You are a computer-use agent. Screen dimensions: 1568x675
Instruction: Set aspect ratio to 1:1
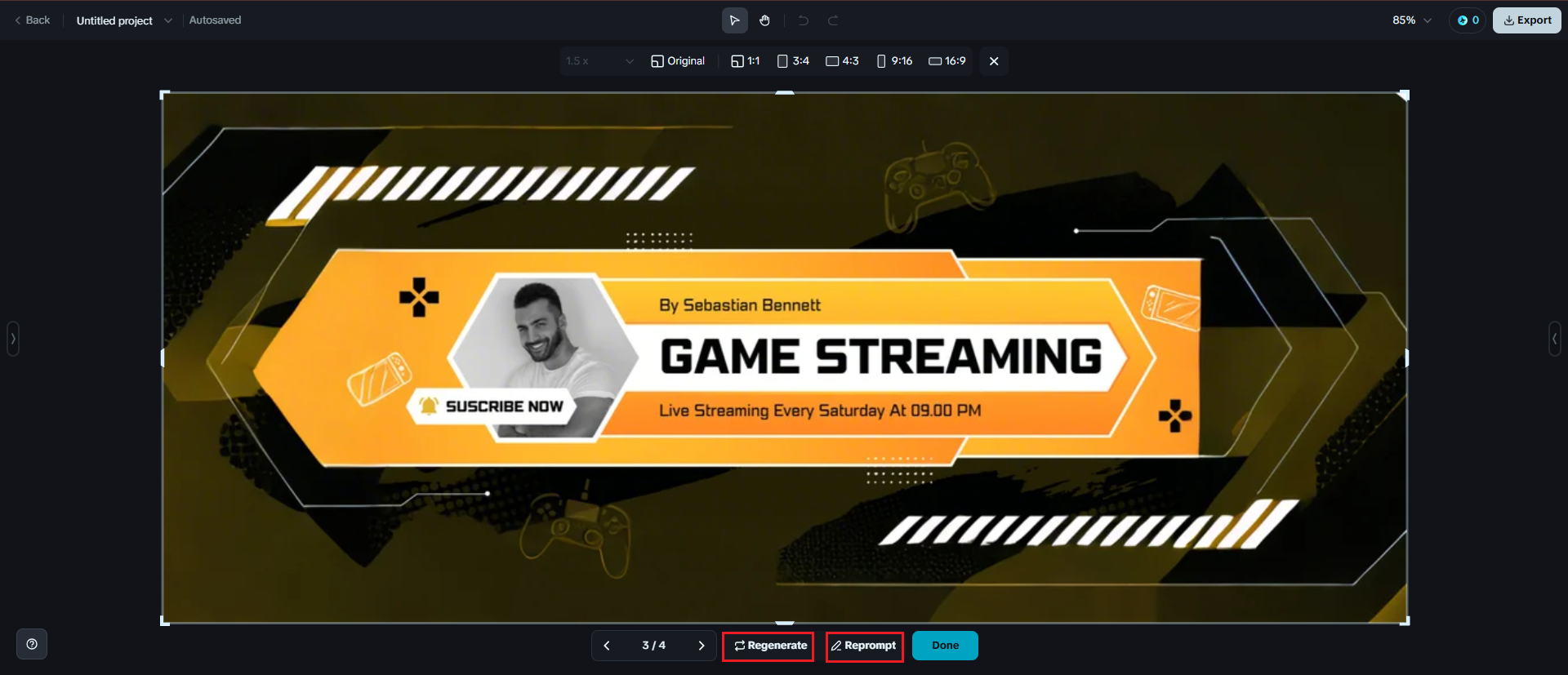pyautogui.click(x=745, y=61)
